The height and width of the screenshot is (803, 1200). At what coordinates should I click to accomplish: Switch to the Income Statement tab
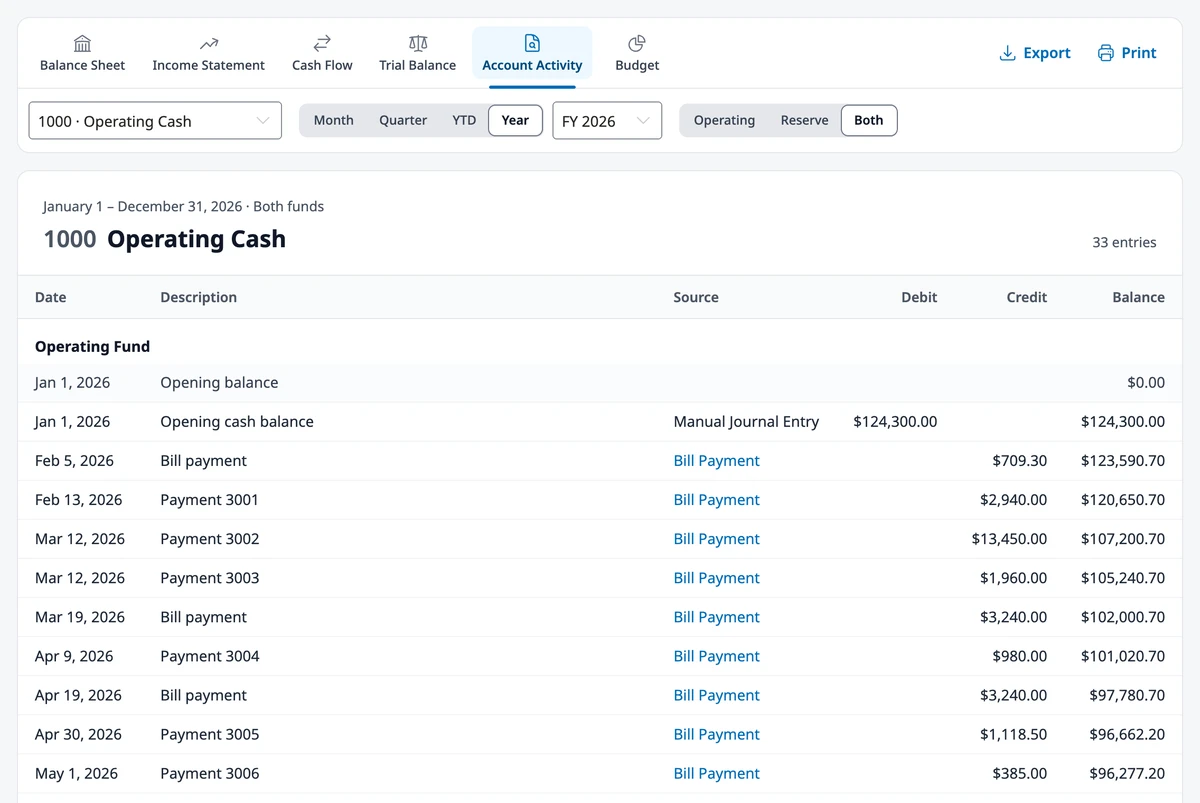click(x=208, y=53)
